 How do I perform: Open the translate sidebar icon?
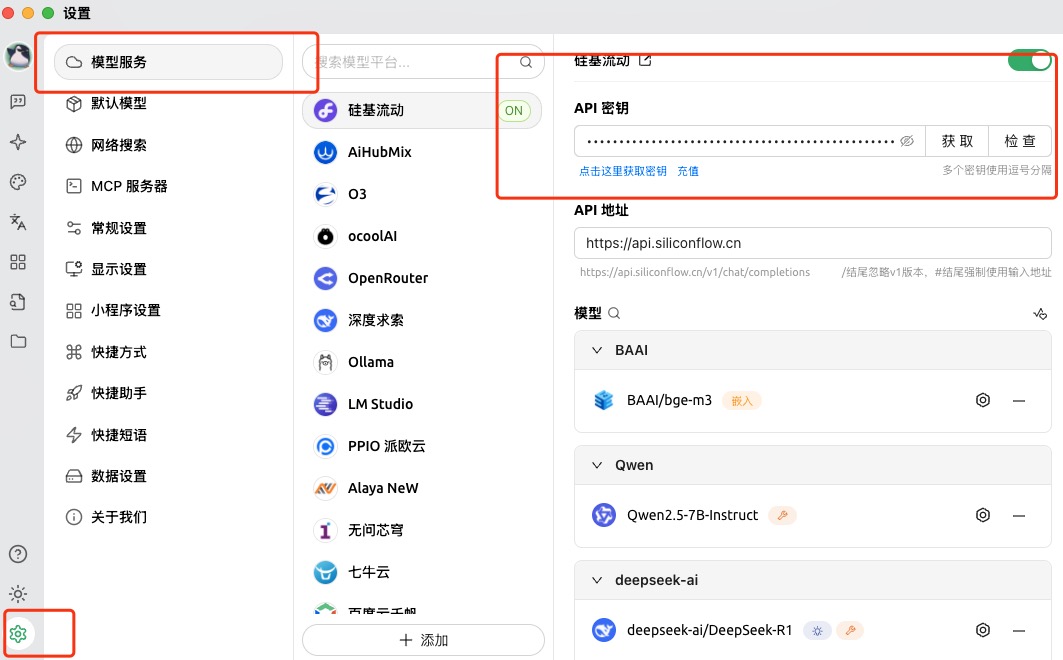(18, 222)
